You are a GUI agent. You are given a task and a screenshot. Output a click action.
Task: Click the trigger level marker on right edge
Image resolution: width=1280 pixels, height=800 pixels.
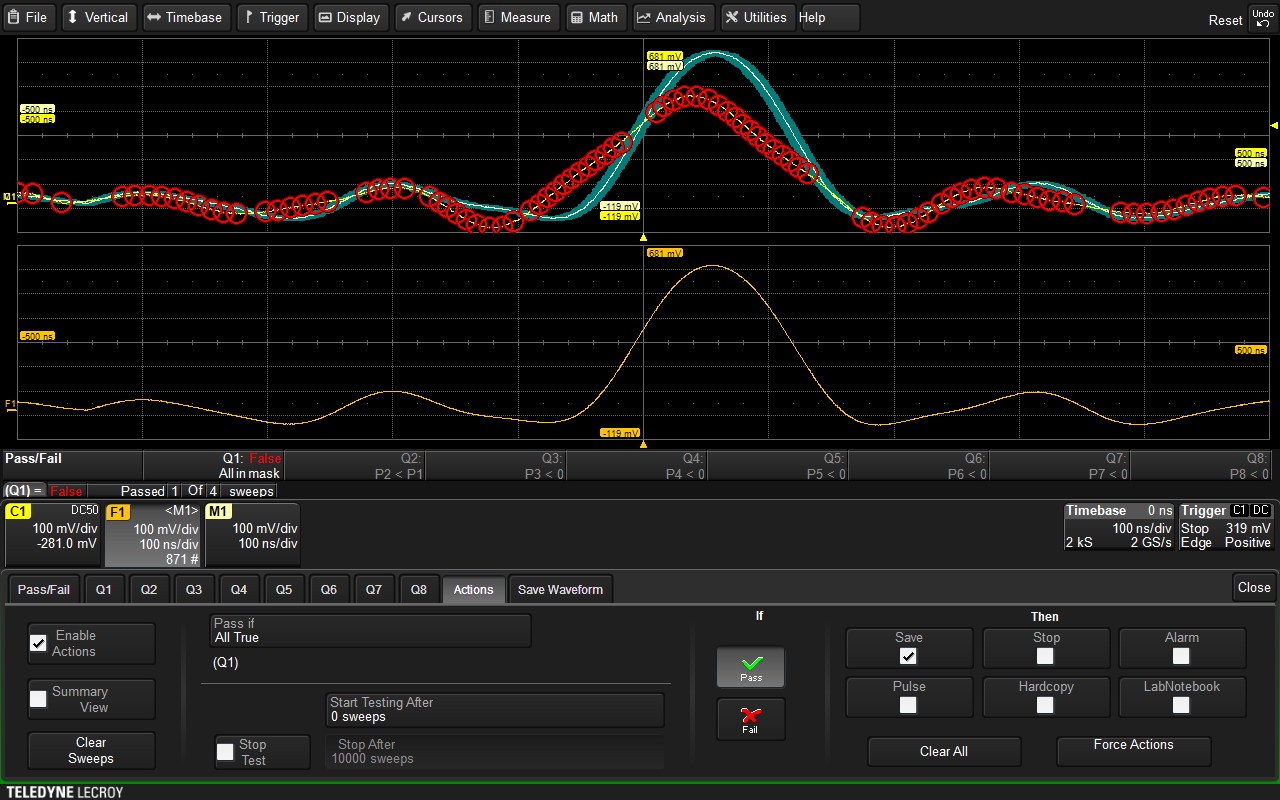pyautogui.click(x=1273, y=125)
